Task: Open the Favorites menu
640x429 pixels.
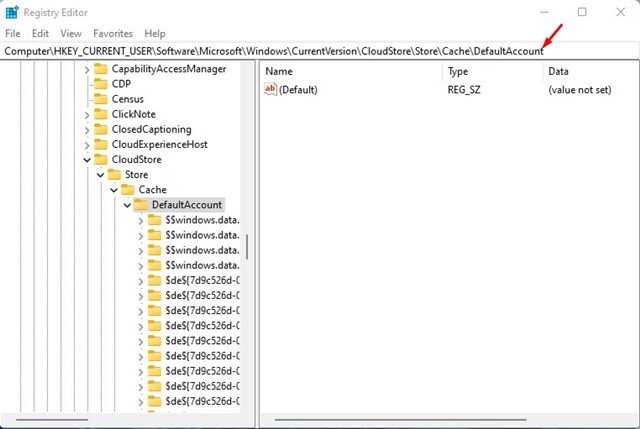Action: point(113,33)
